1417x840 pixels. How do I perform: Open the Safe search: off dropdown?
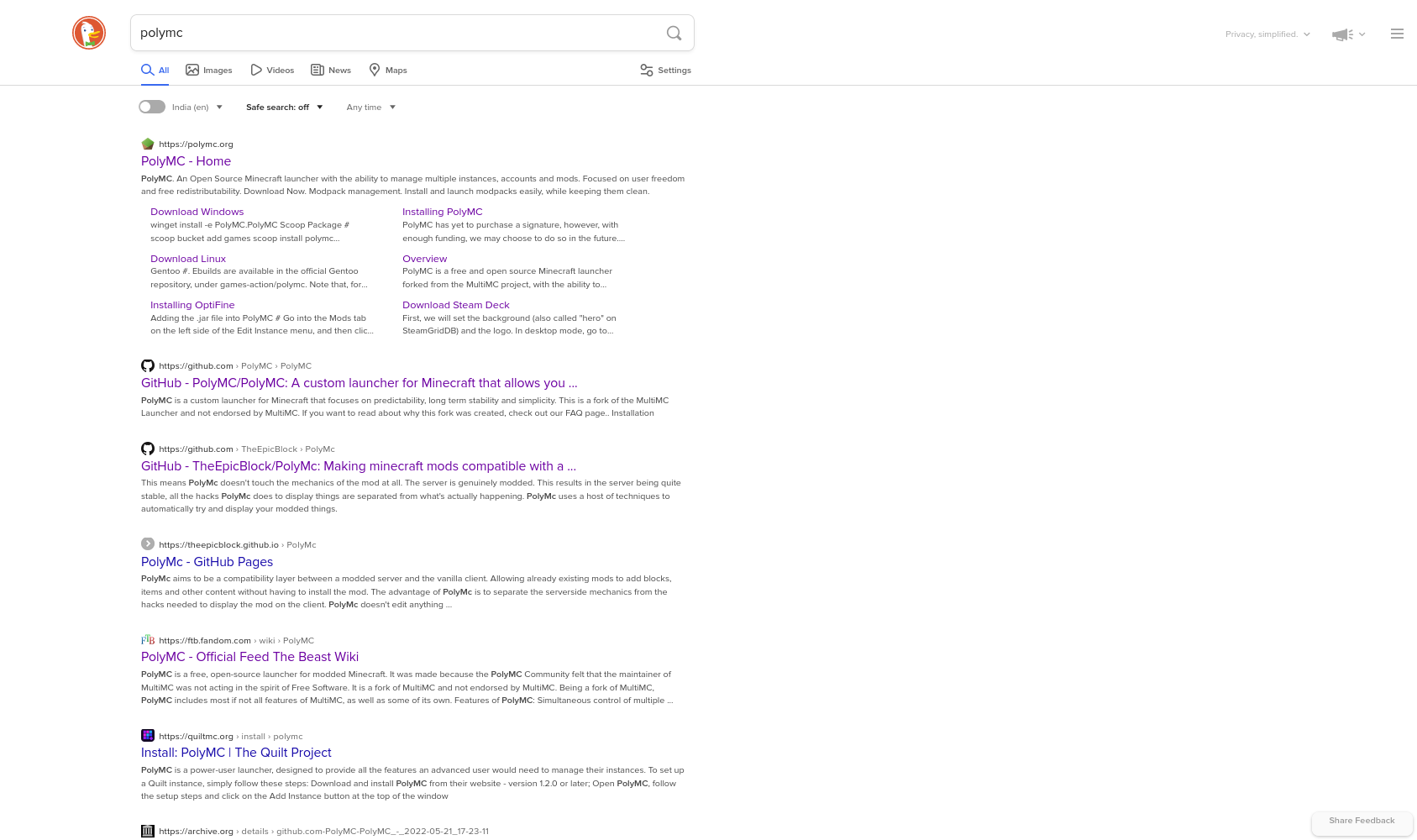coord(285,108)
